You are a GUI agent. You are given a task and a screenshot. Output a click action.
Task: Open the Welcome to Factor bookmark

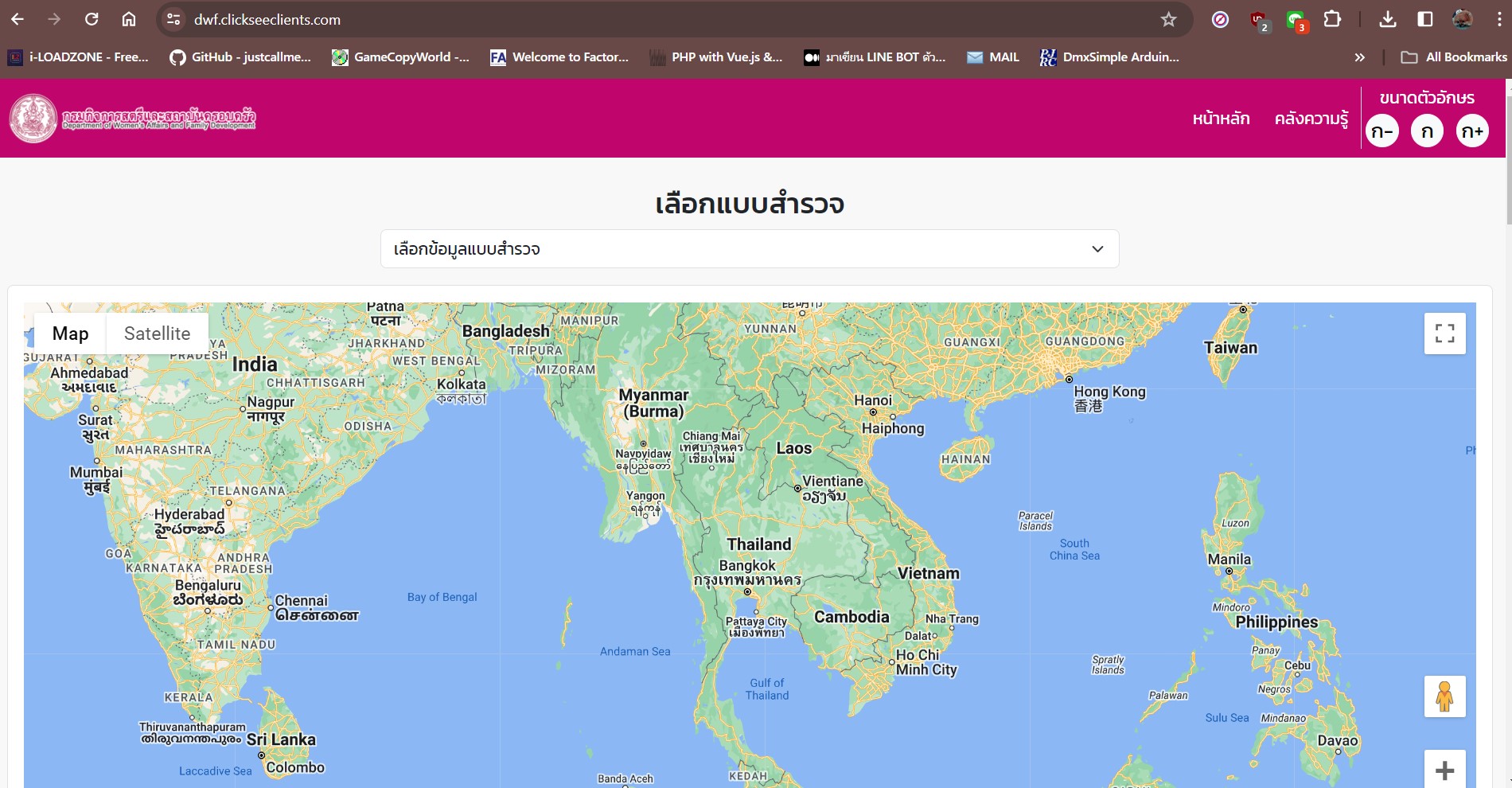pyautogui.click(x=559, y=57)
